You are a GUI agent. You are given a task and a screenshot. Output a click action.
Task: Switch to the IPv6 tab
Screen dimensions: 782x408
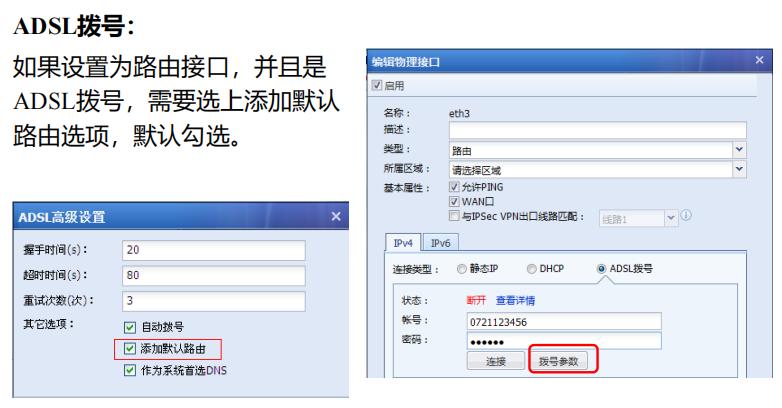(440, 243)
